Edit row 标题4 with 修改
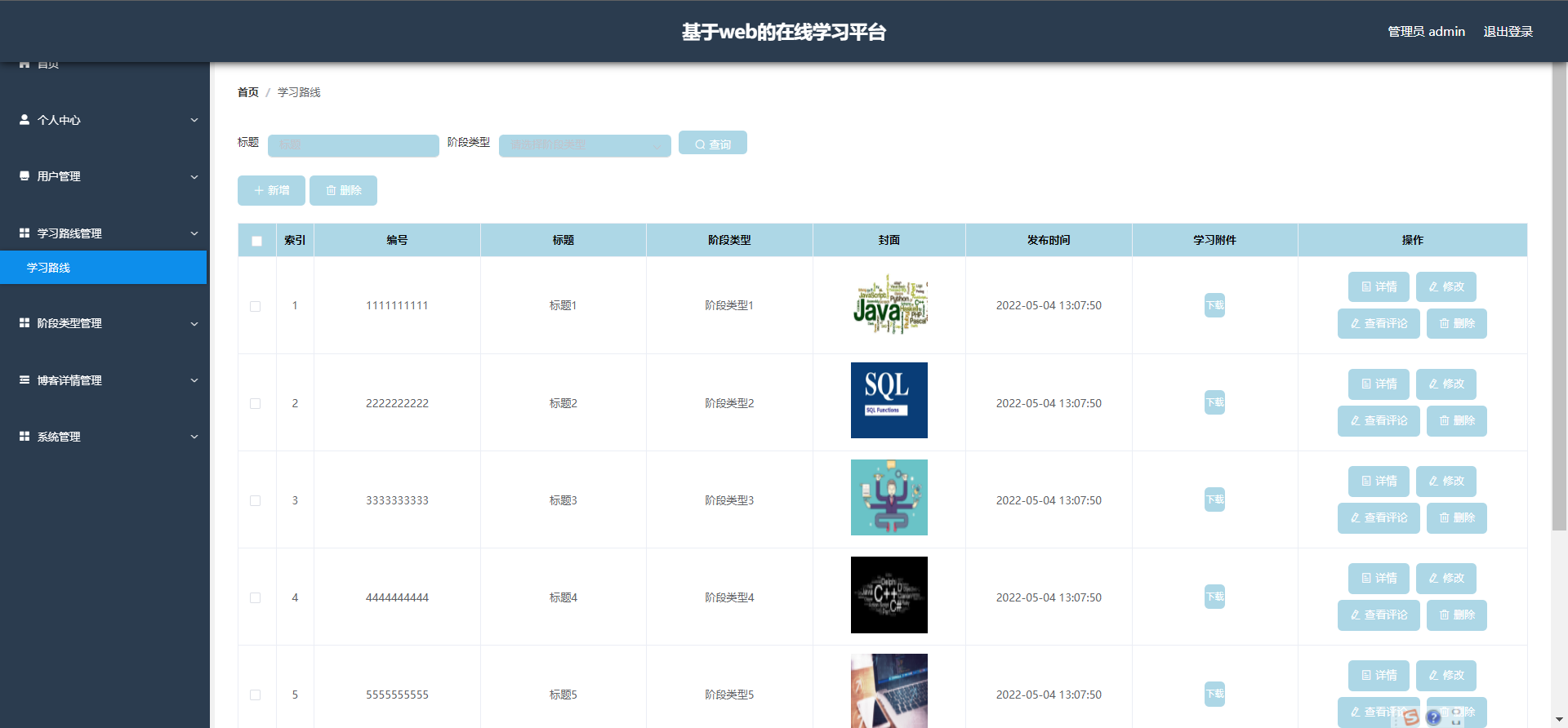The height and width of the screenshot is (728, 1568). point(1446,578)
